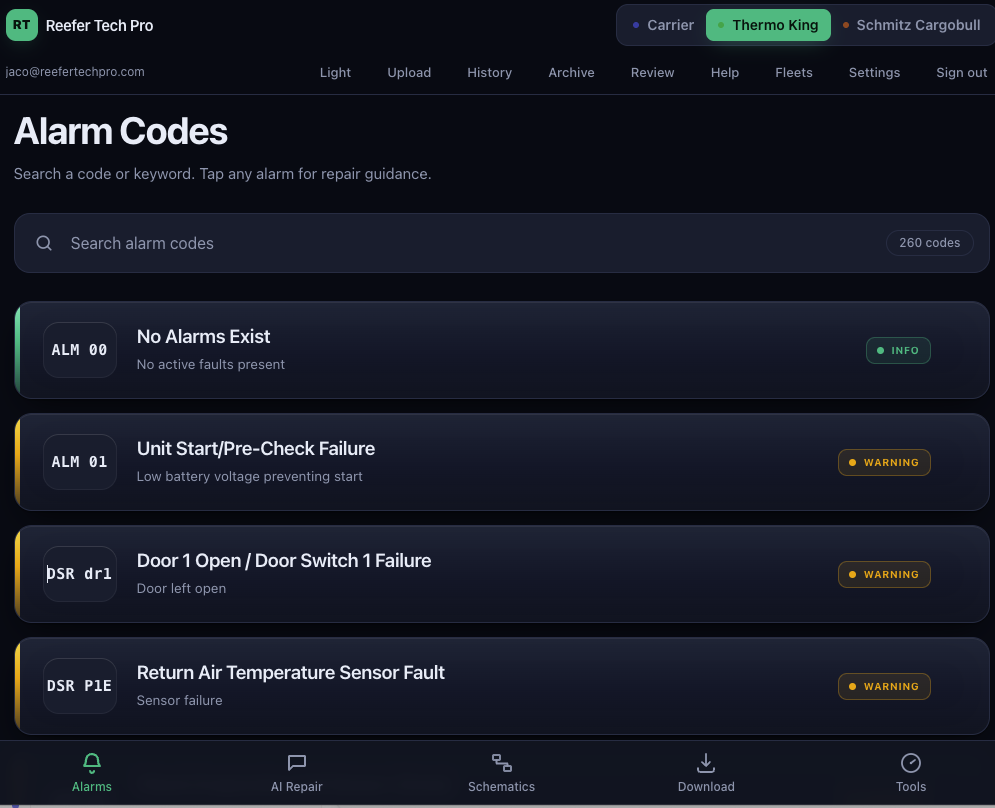Click the 'No active faults present' description
The height and width of the screenshot is (808, 995).
coord(211,364)
